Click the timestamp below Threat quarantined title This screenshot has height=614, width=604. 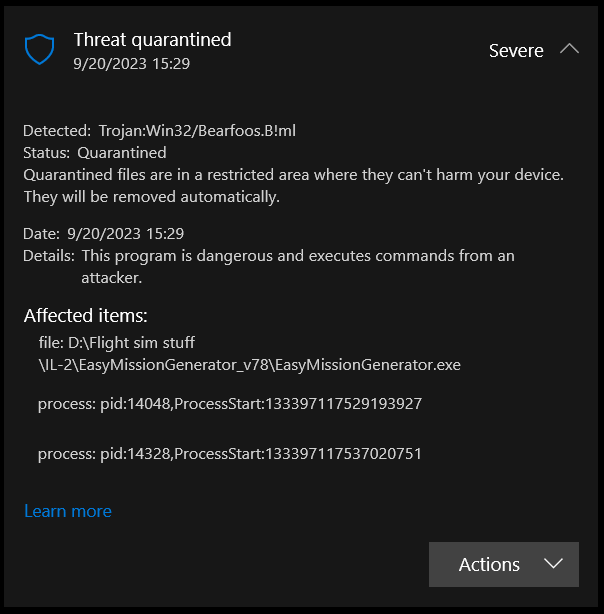point(132,63)
